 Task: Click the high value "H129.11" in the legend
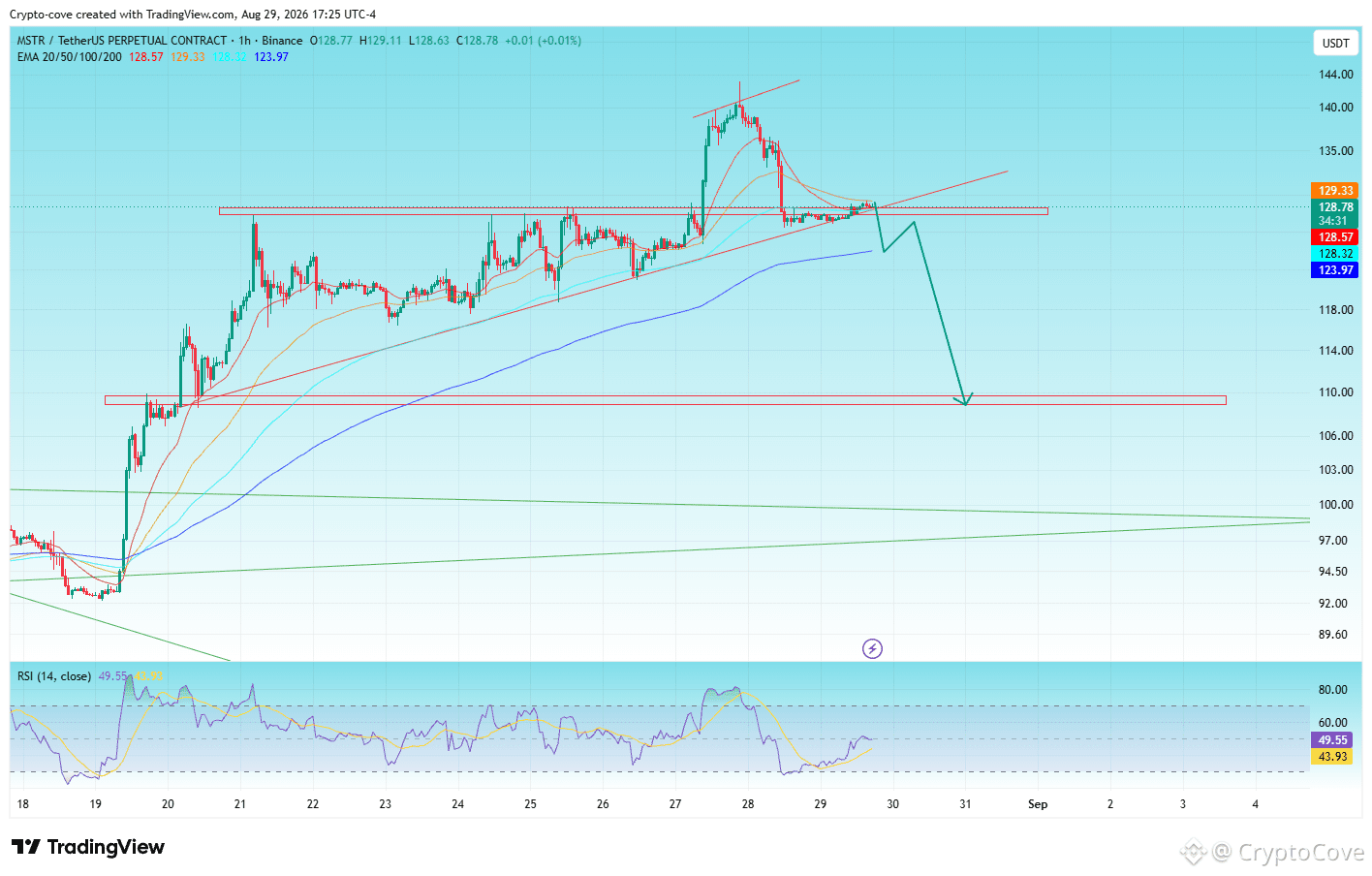[x=381, y=41]
